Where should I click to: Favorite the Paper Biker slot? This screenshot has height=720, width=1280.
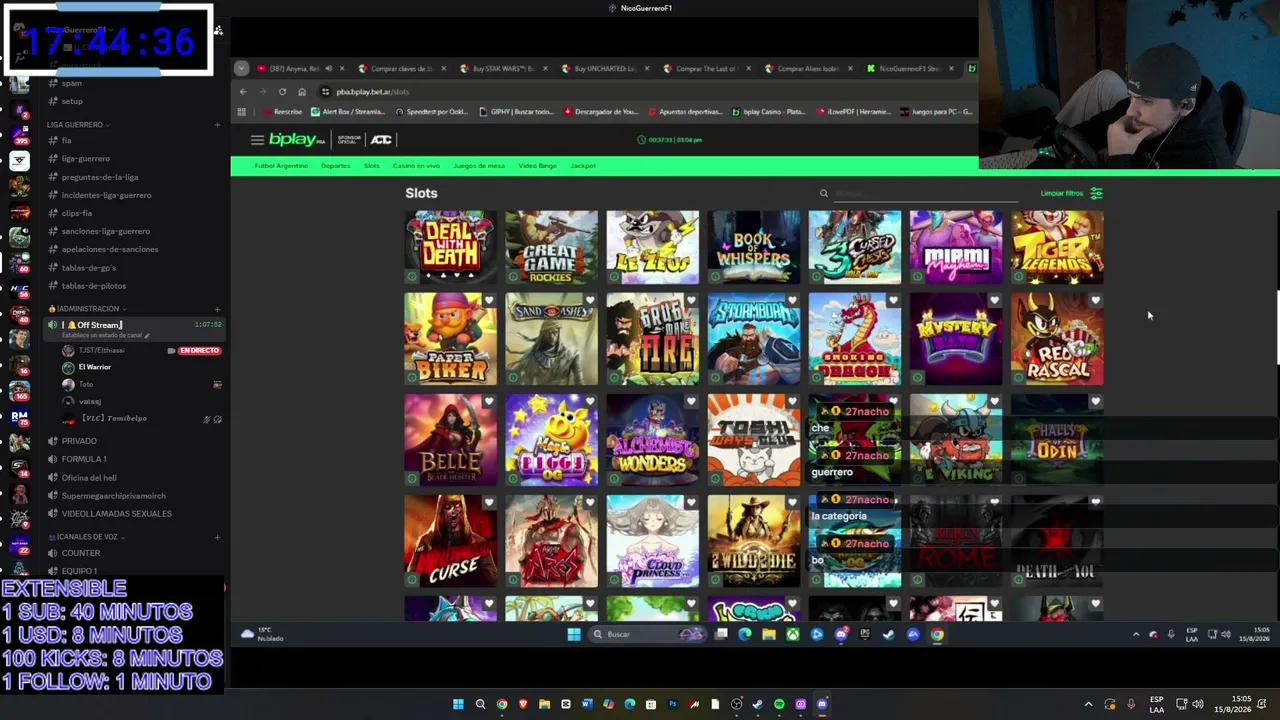489,300
